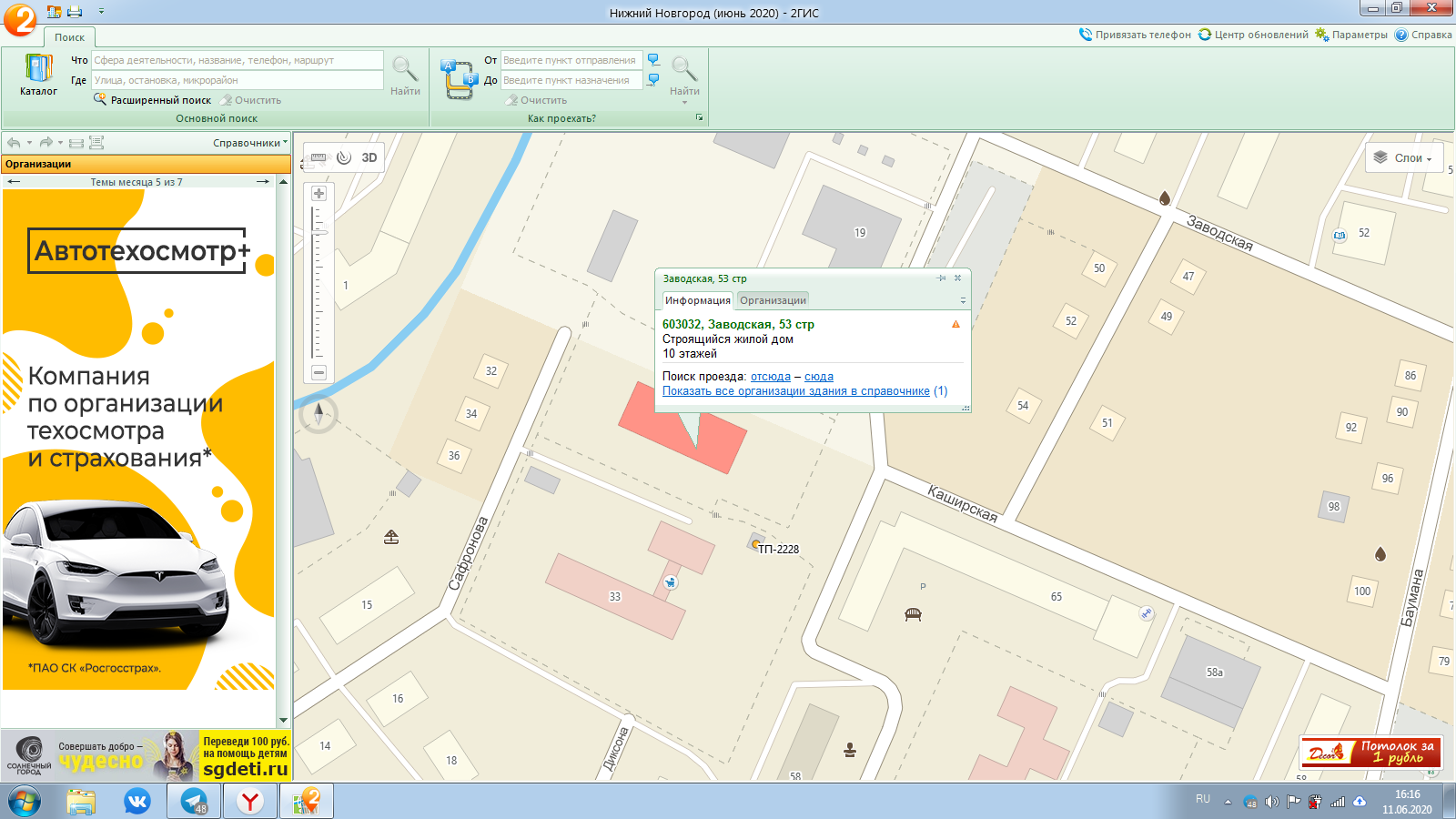Click the scroll up arrow in left panel
Image resolution: width=1456 pixels, height=819 pixels.
click(283, 182)
